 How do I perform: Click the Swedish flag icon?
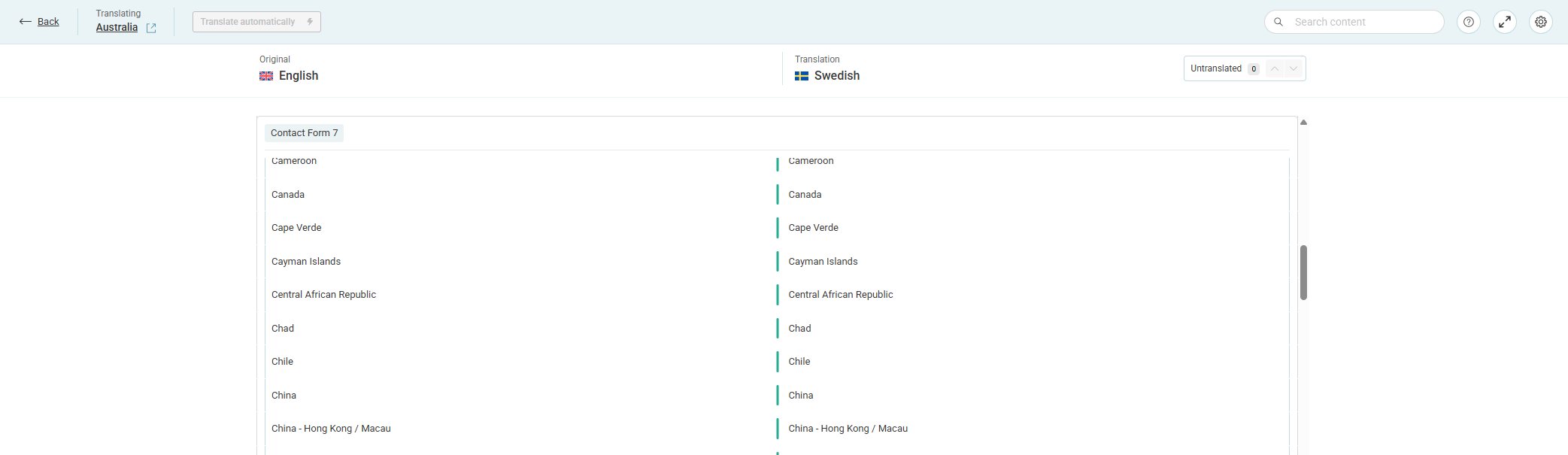coord(802,76)
